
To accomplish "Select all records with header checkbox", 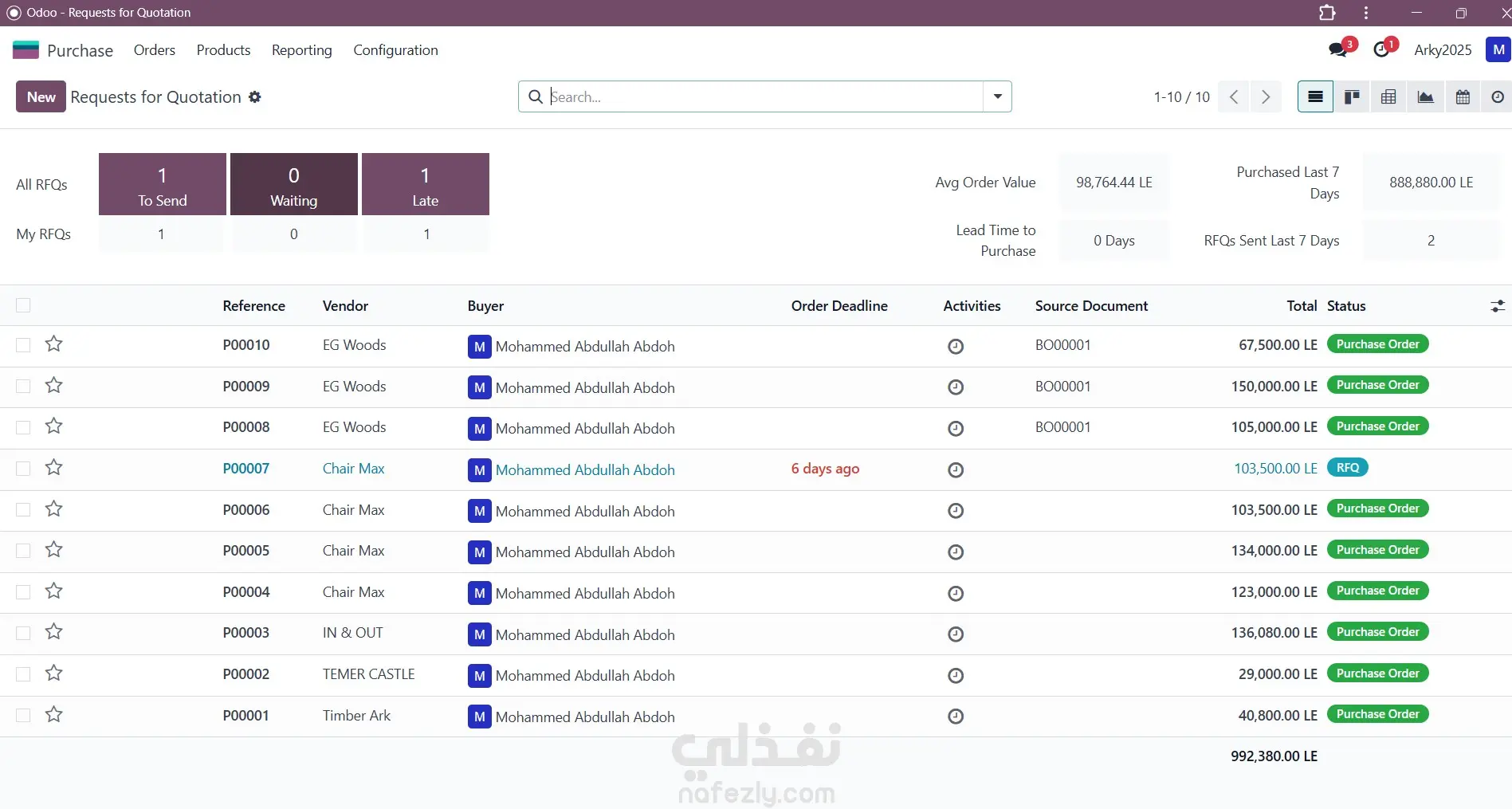I will (23, 305).
